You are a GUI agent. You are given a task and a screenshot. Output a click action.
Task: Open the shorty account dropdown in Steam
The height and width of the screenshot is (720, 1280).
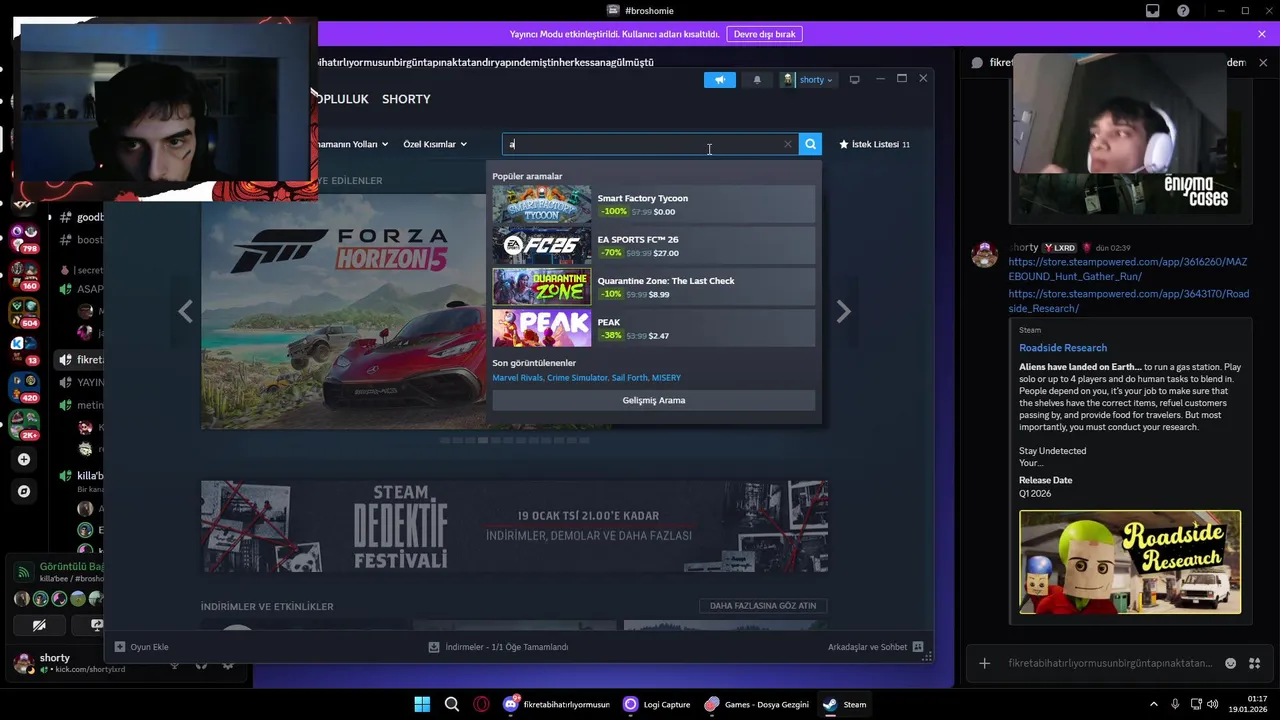click(x=808, y=80)
